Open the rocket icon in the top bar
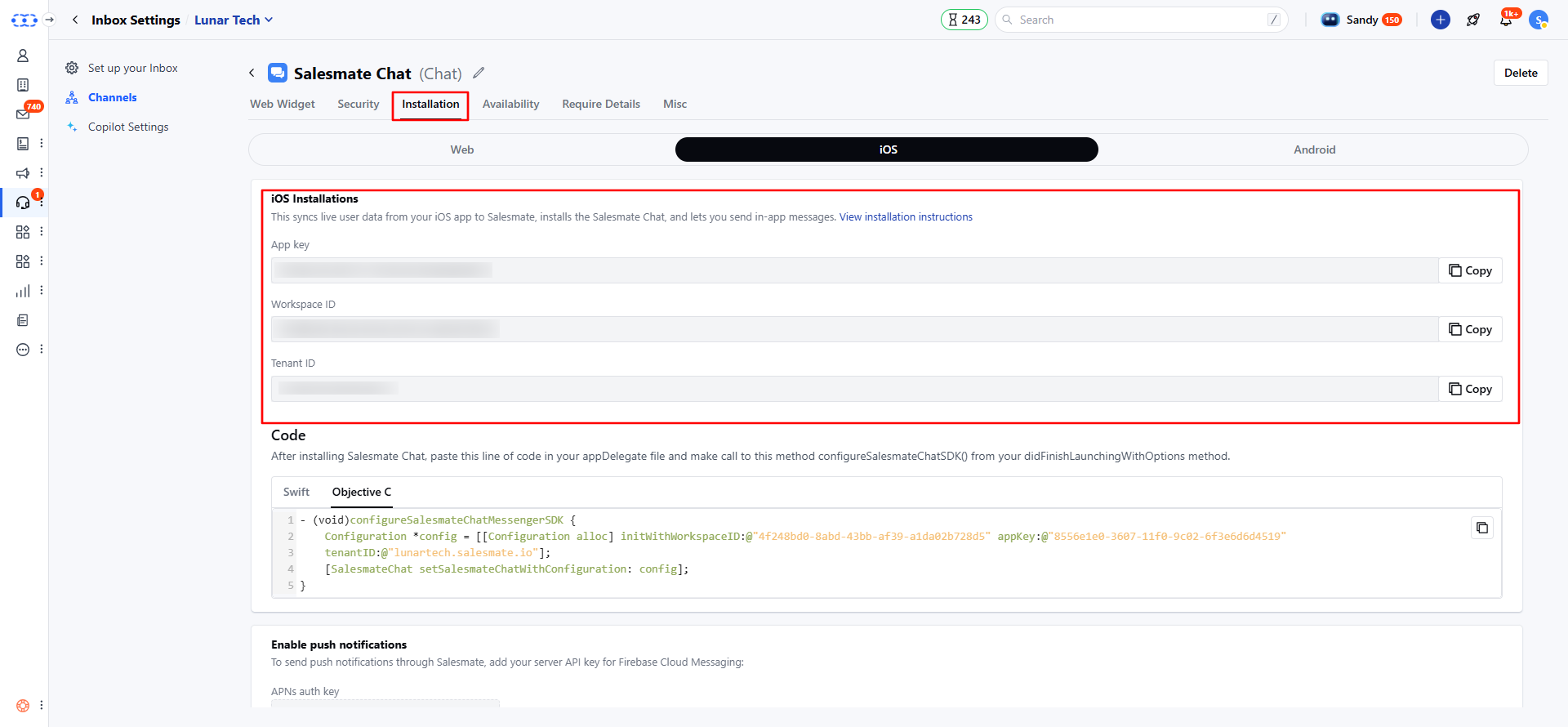The height and width of the screenshot is (727, 1568). pyautogui.click(x=1473, y=20)
